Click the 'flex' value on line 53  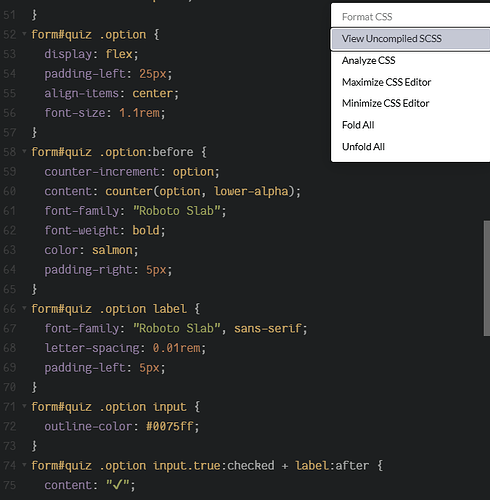point(119,54)
